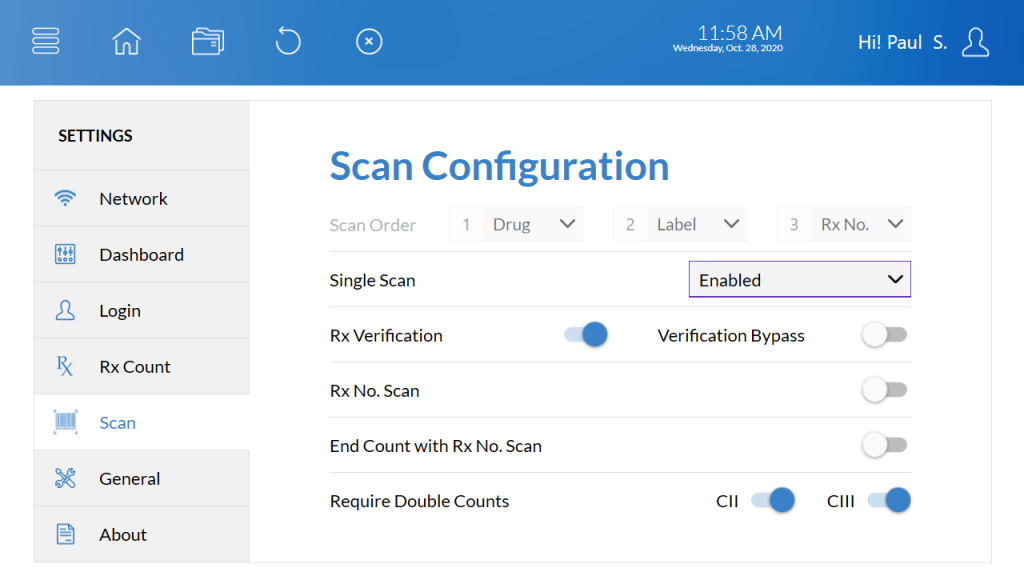
Task: Open the hamburger menu icon
Action: coord(46,41)
